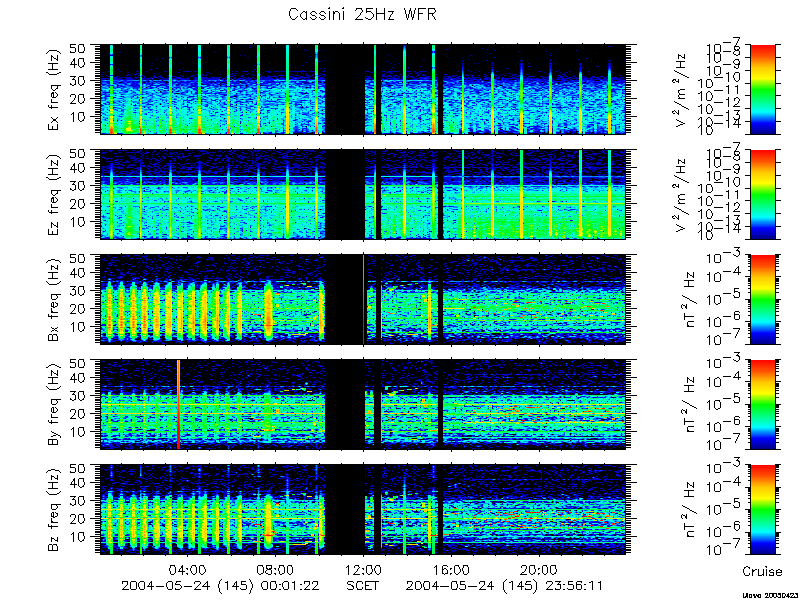Viewport: 800px width, 600px height.
Task: Click the top 10⁻³ label on Bx color bar
Action: tap(725, 258)
